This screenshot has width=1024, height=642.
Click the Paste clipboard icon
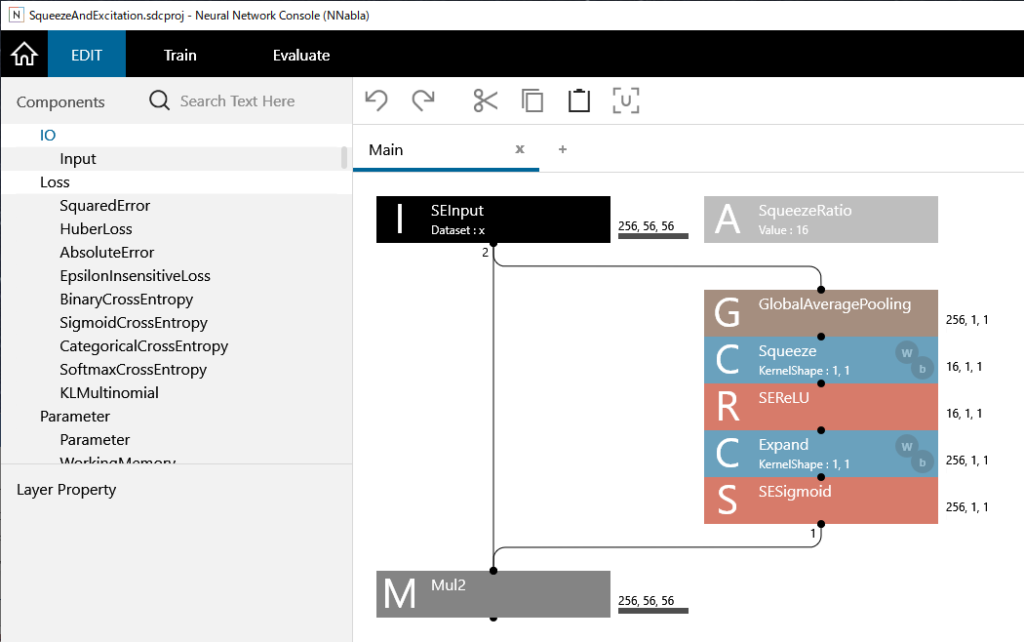pyautogui.click(x=579, y=100)
